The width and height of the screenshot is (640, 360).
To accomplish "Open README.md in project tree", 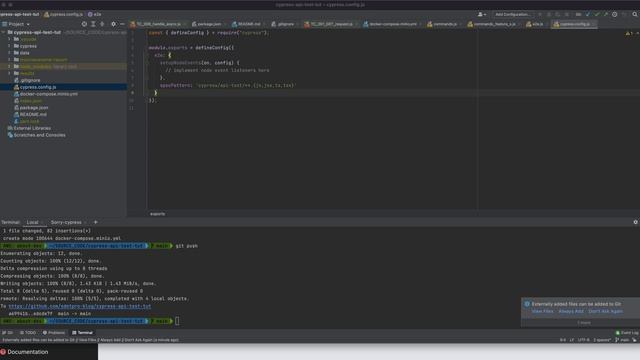I will coord(30,114).
